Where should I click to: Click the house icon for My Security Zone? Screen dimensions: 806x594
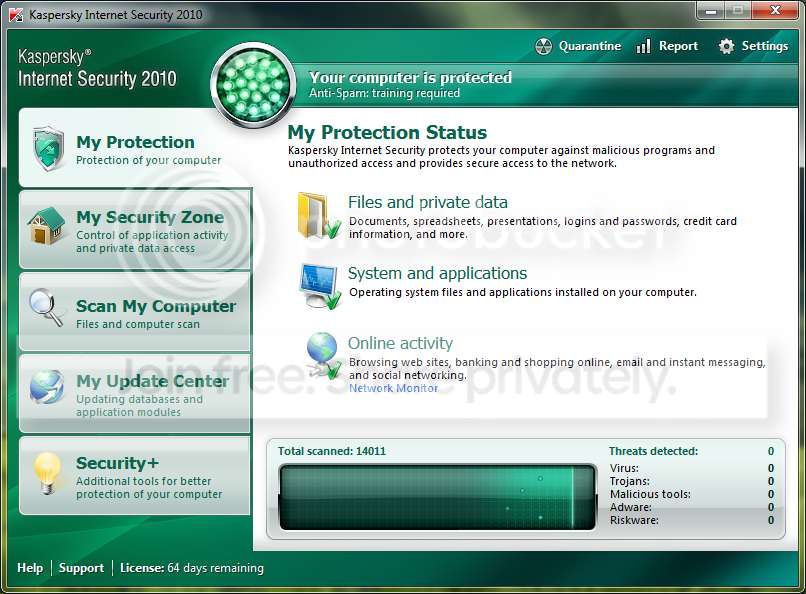[x=47, y=226]
